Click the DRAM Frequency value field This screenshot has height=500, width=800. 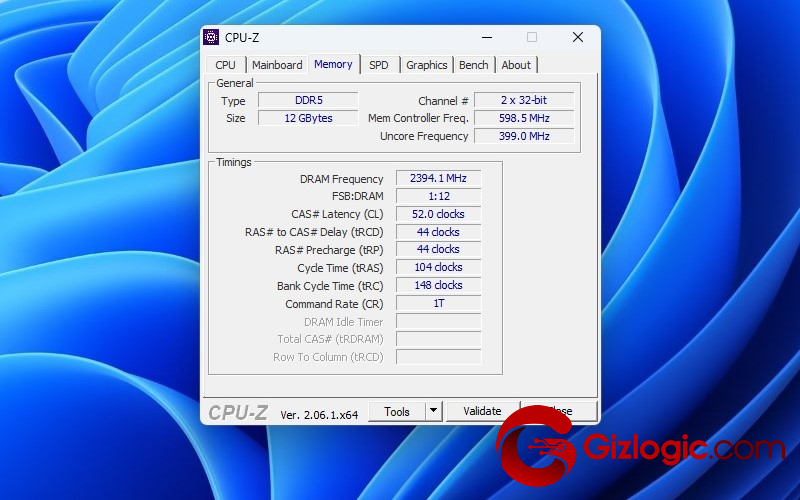point(438,178)
